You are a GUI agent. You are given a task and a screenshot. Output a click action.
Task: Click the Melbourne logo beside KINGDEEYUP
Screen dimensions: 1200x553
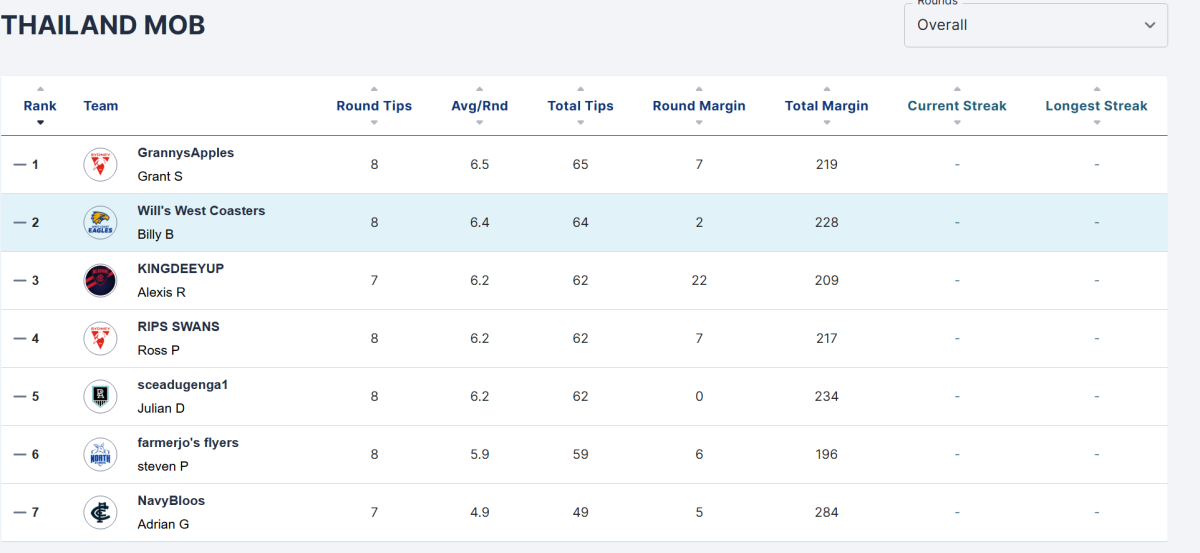[x=100, y=280]
